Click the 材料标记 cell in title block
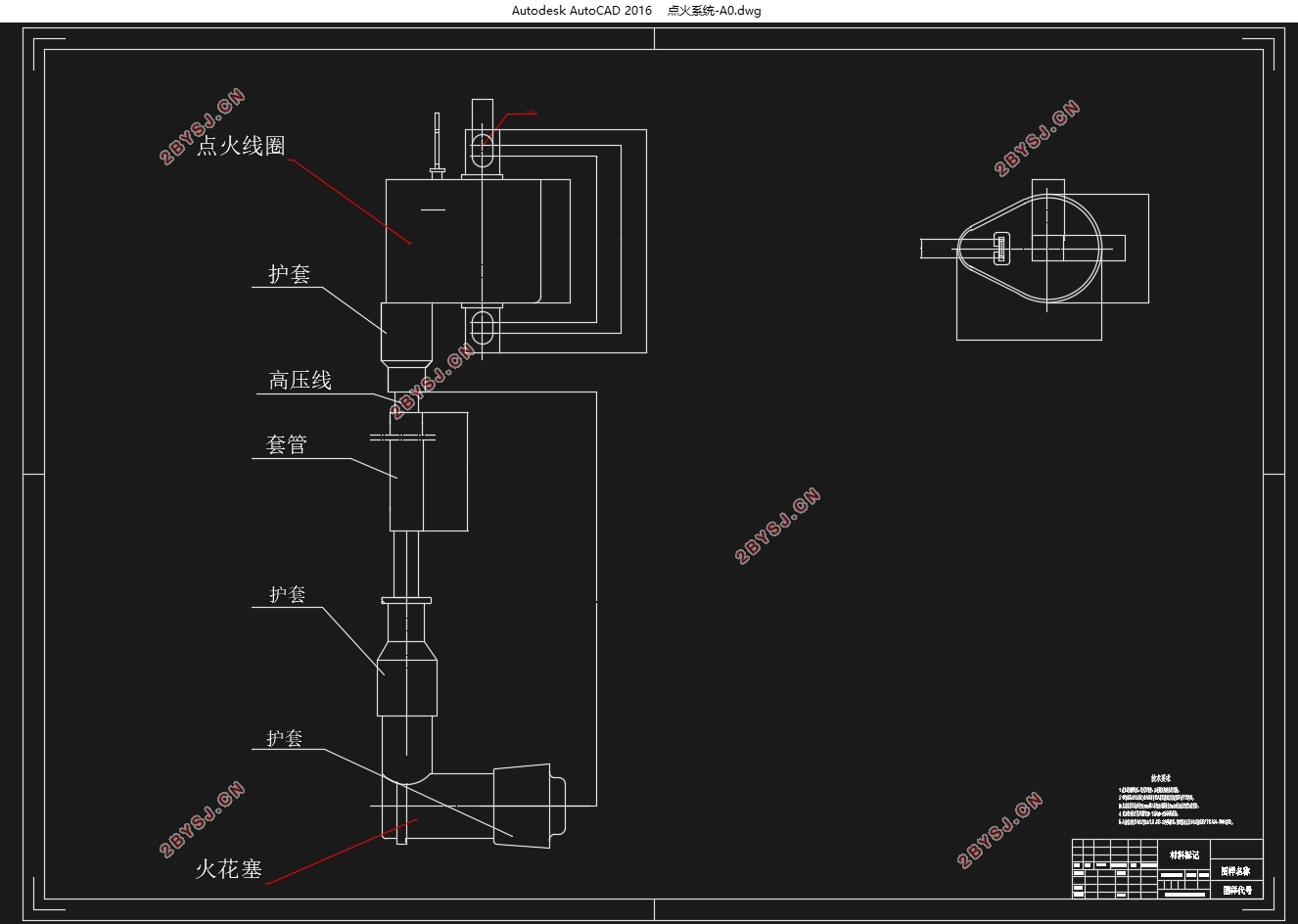Viewport: 1298px width, 924px height. pyautogui.click(x=1184, y=855)
